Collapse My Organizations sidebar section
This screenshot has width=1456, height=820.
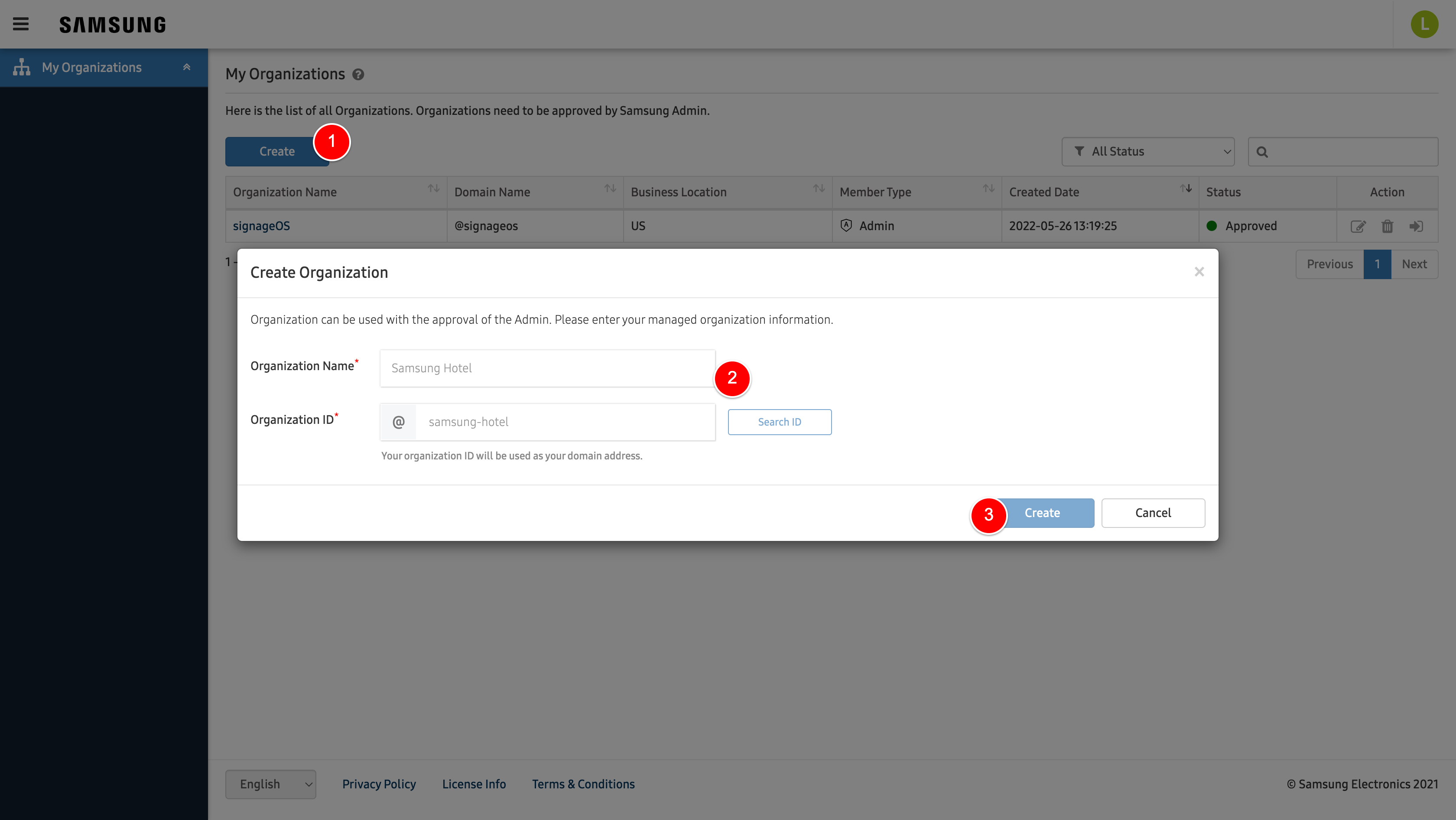(x=186, y=67)
